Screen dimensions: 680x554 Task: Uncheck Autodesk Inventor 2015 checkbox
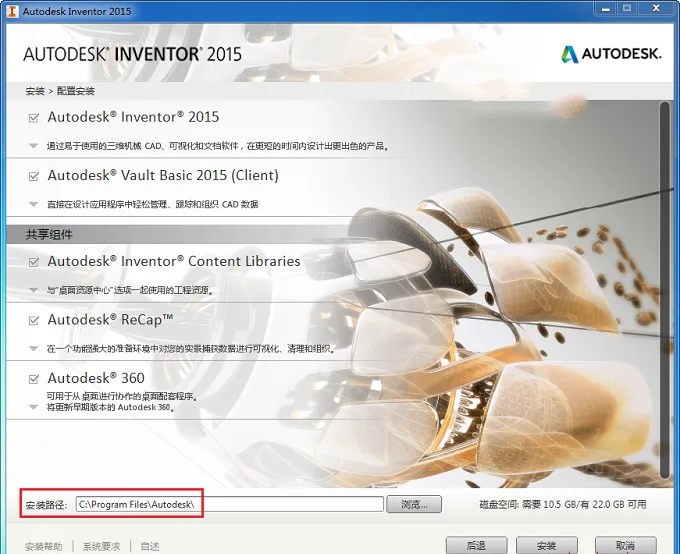[x=33, y=118]
